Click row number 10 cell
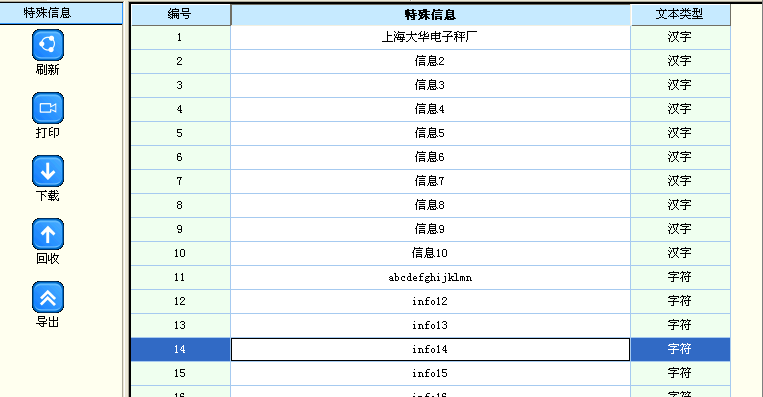 (x=181, y=253)
